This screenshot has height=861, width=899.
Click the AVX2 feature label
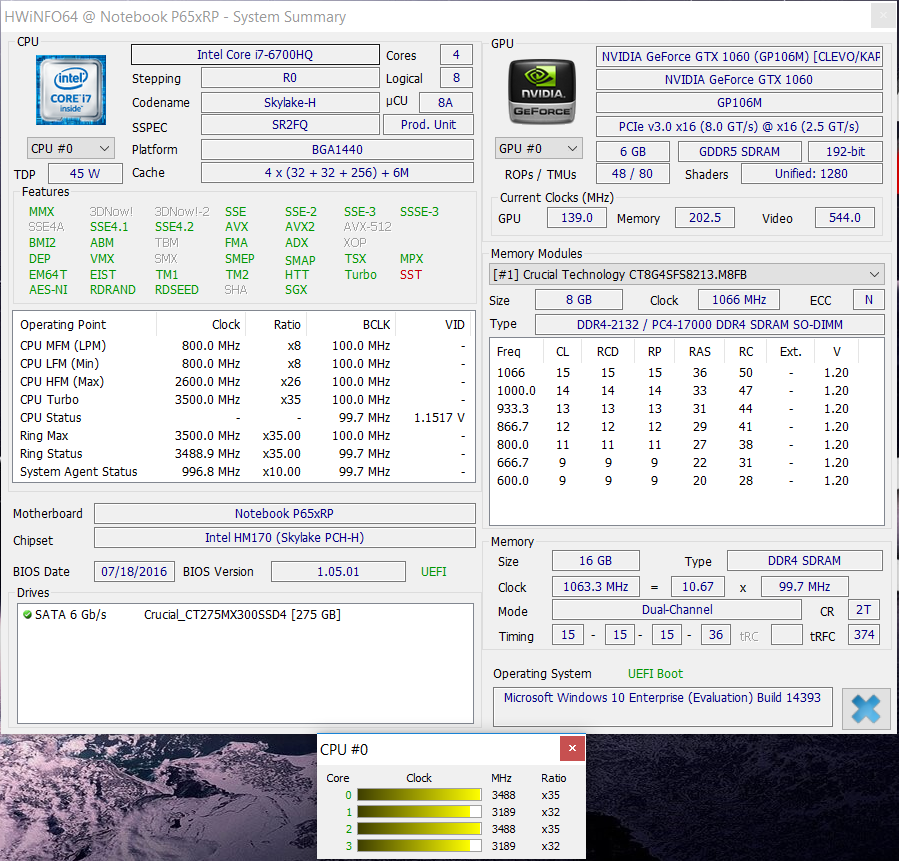pos(300,227)
